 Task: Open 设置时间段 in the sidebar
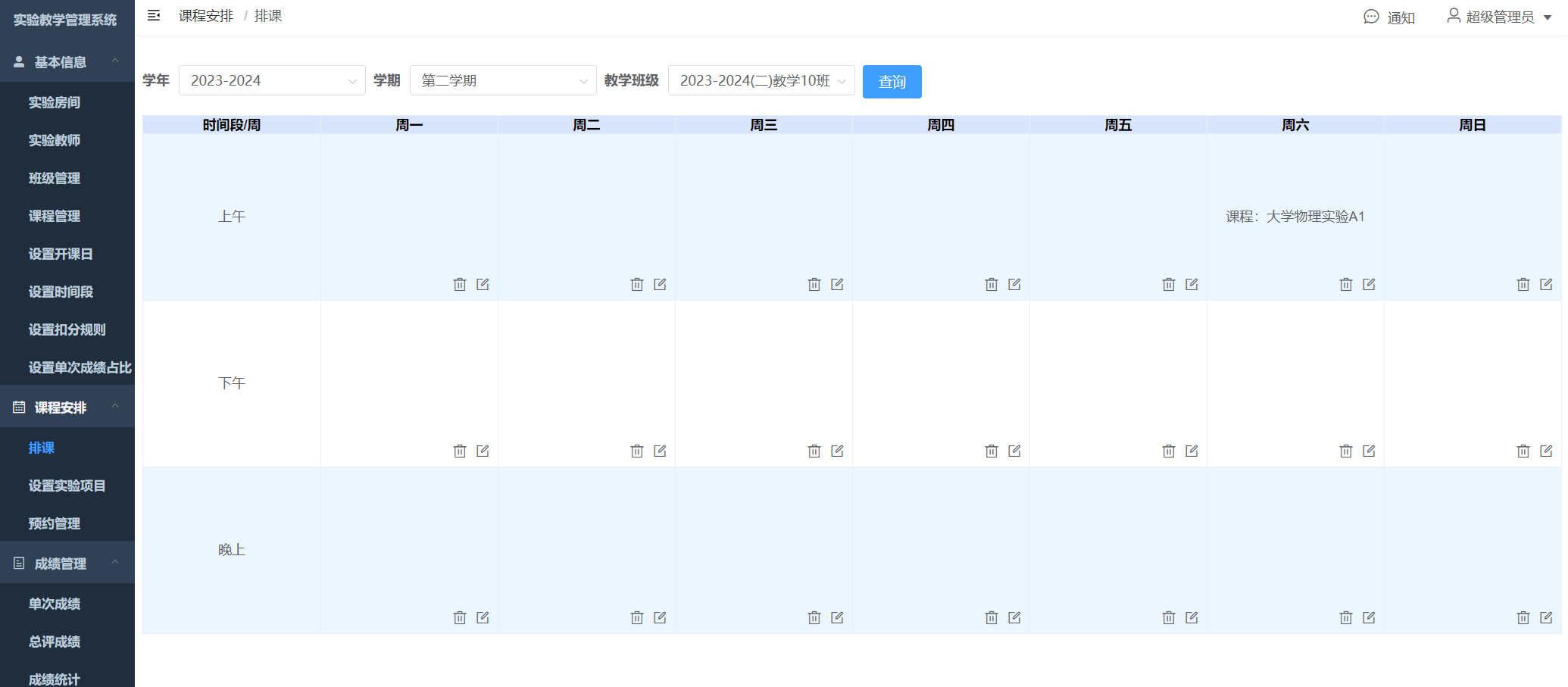click(67, 292)
